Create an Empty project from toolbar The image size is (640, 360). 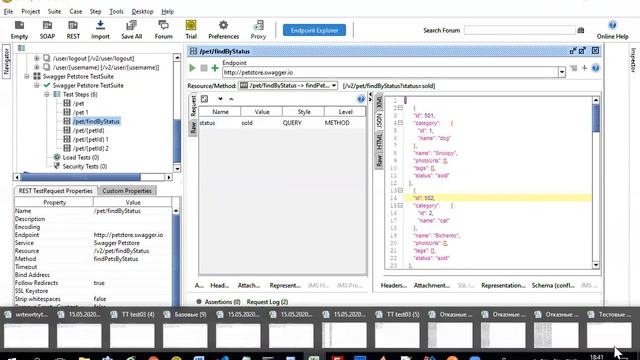click(19, 30)
